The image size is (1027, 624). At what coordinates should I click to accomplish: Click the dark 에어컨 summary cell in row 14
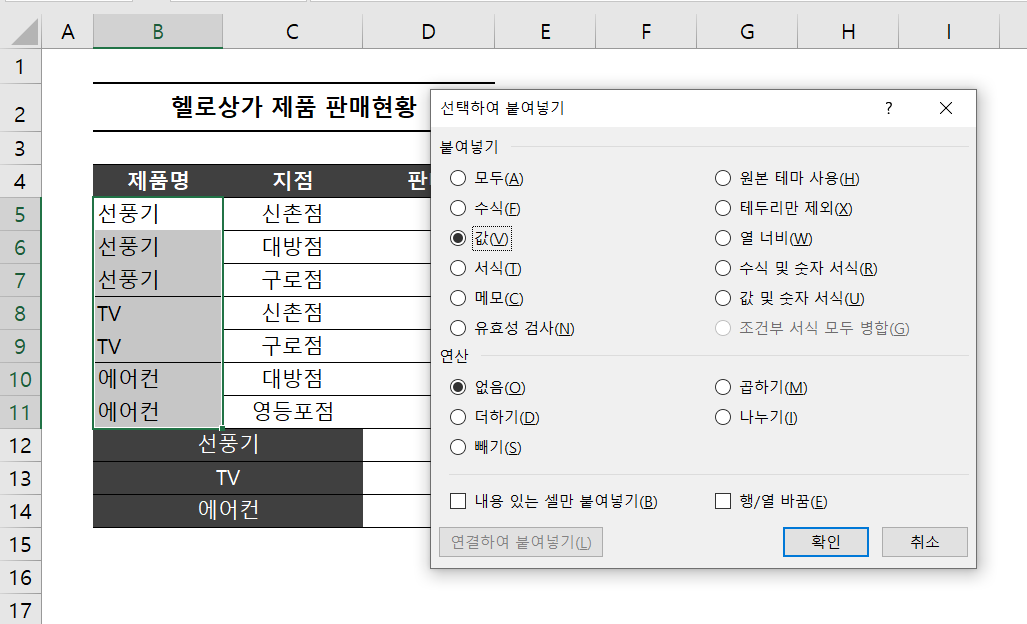pyautogui.click(x=228, y=511)
